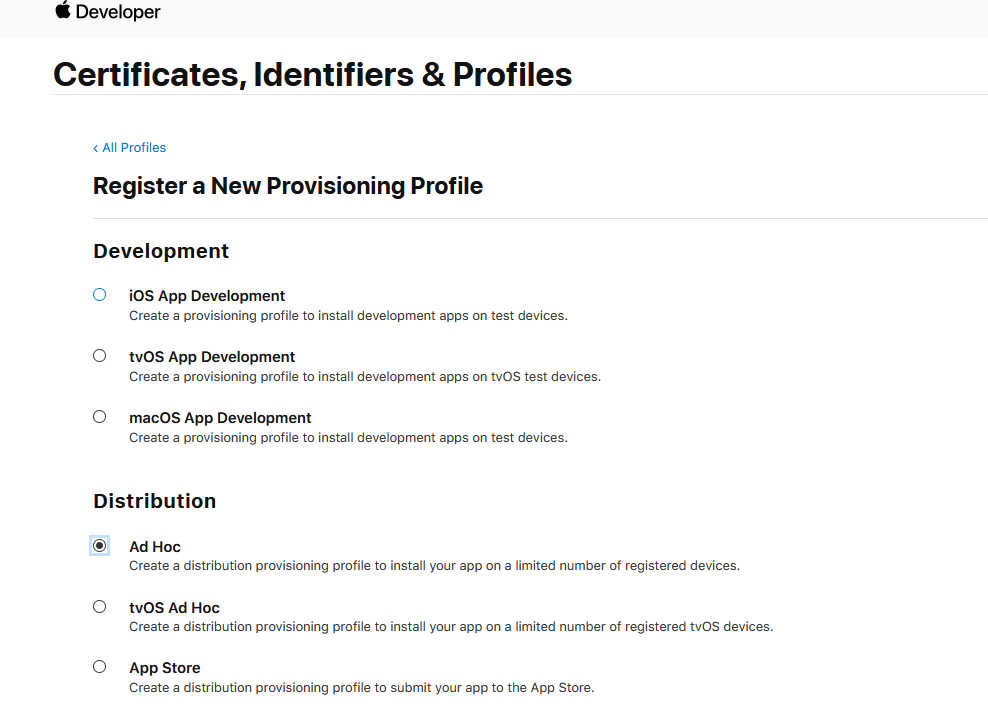
Task: Click the Apple logo icon
Action: [63, 11]
